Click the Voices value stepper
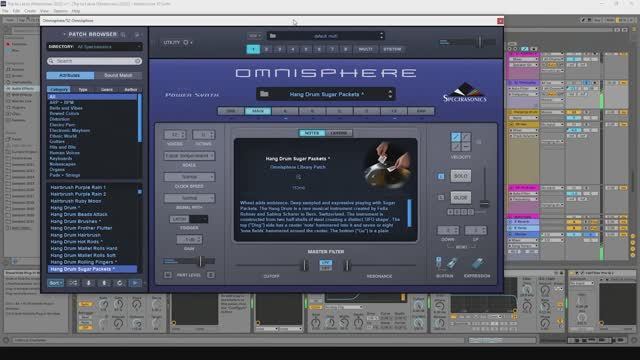The width and height of the screenshot is (640, 360). coord(175,135)
